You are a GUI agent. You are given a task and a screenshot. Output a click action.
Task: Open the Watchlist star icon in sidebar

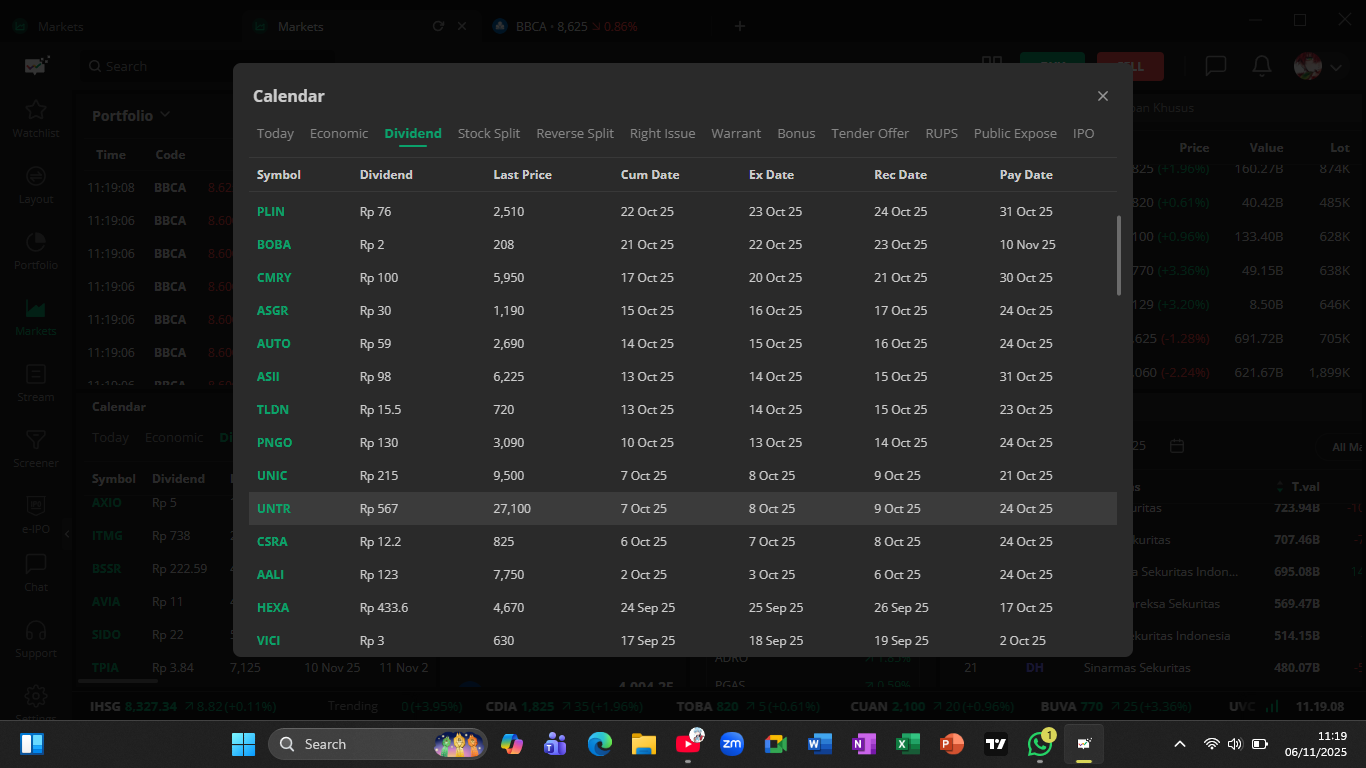pyautogui.click(x=36, y=111)
